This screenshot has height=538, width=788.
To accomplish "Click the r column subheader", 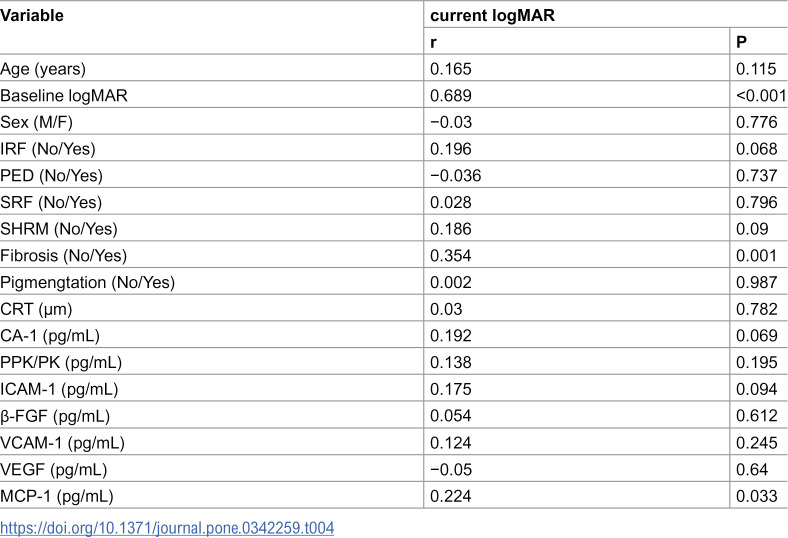I will point(433,42).
